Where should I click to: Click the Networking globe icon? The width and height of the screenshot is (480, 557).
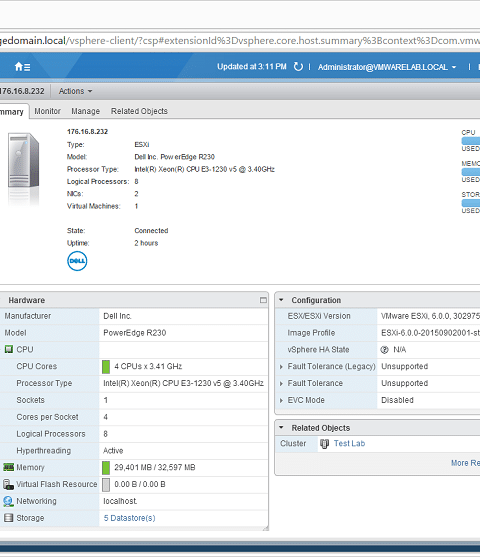point(9,501)
